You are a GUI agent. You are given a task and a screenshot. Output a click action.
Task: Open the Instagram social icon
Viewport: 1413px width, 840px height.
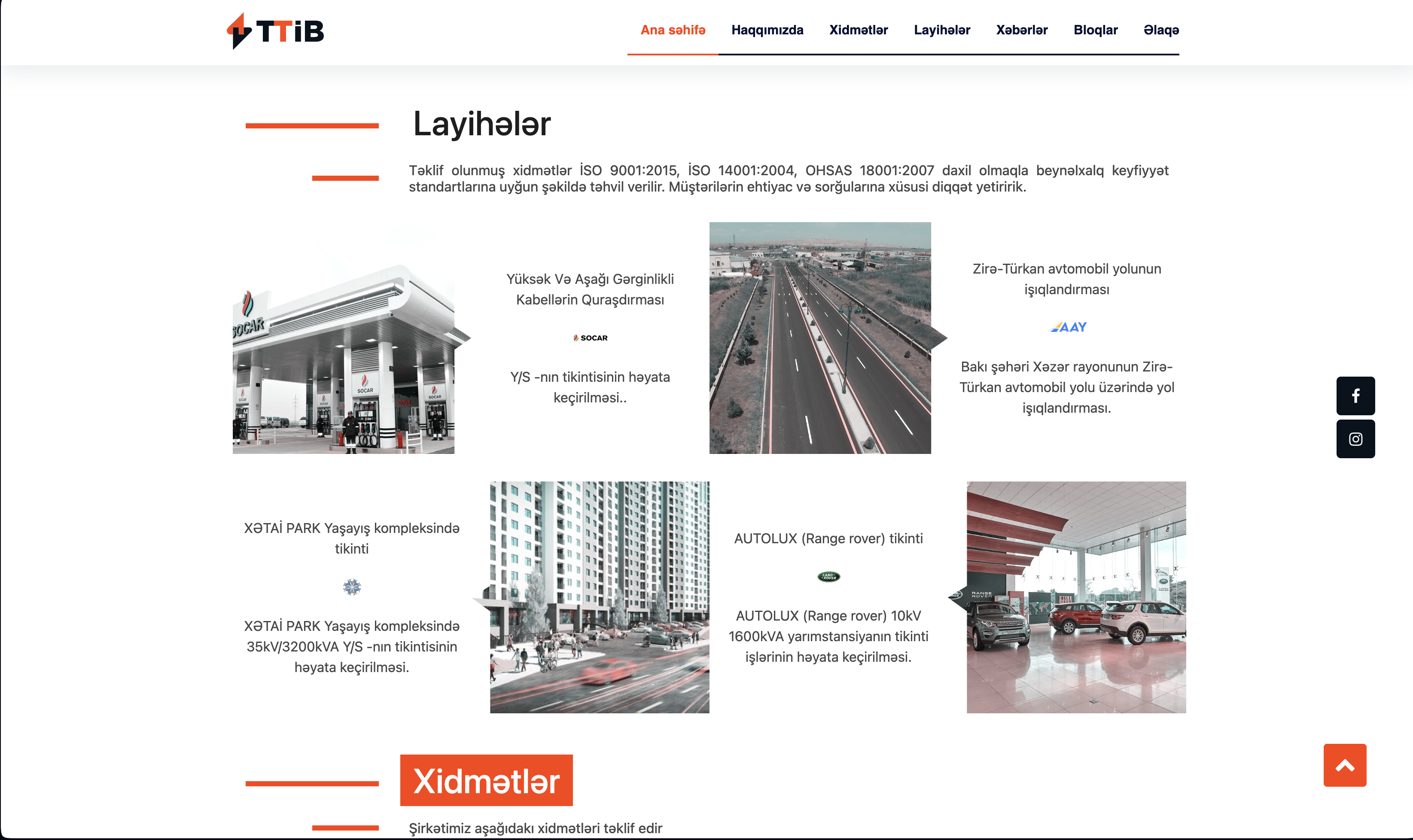point(1355,438)
